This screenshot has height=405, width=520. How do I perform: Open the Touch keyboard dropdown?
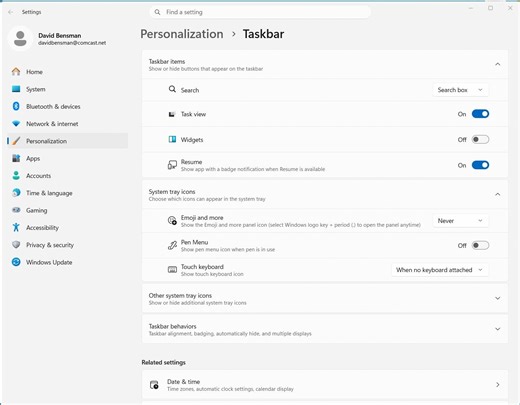440,270
